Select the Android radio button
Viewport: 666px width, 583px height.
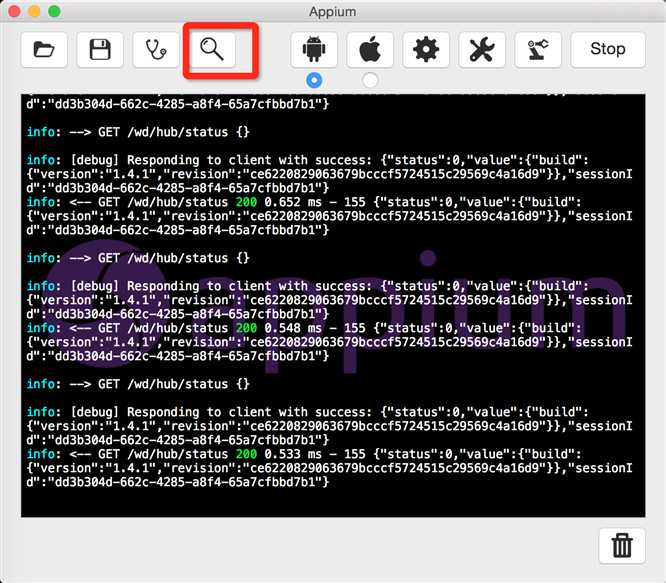[314, 80]
